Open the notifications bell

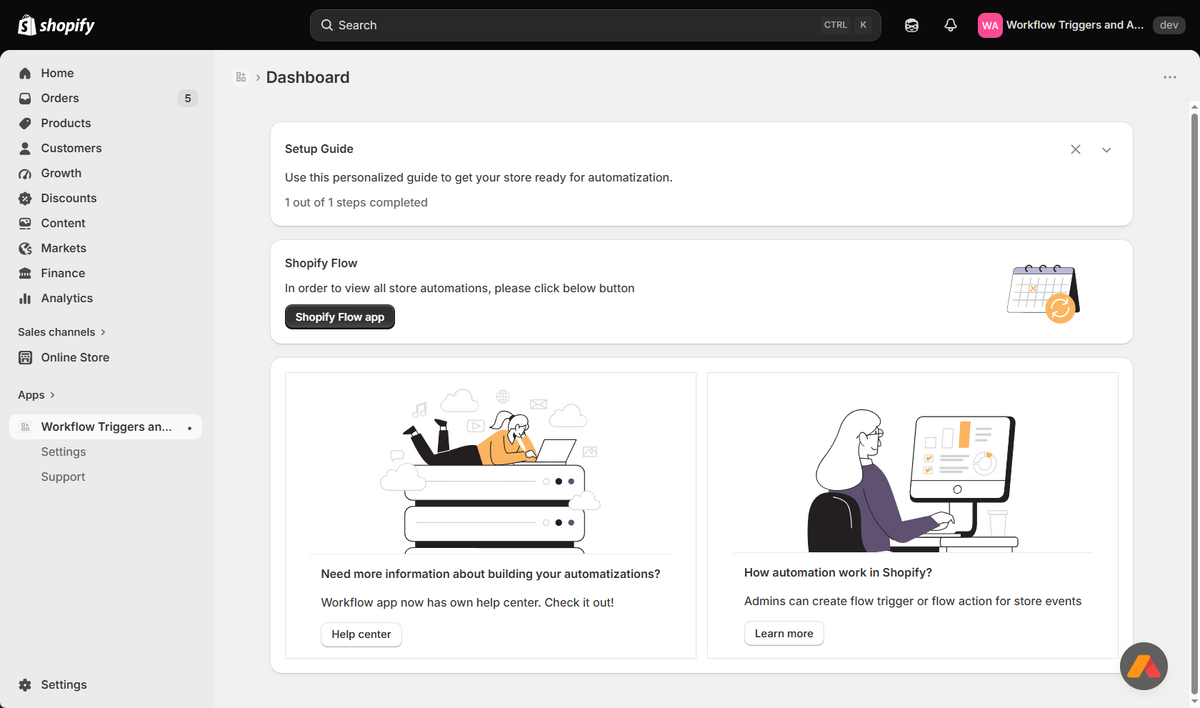951,25
